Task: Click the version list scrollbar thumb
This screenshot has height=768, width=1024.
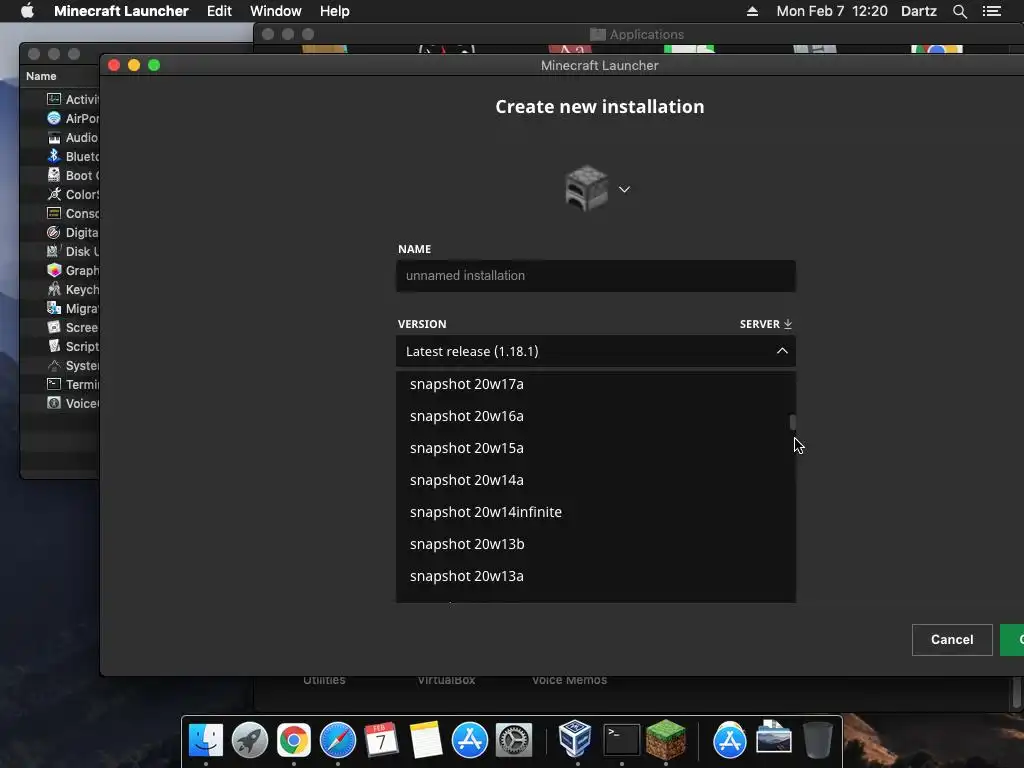Action: coord(793,423)
